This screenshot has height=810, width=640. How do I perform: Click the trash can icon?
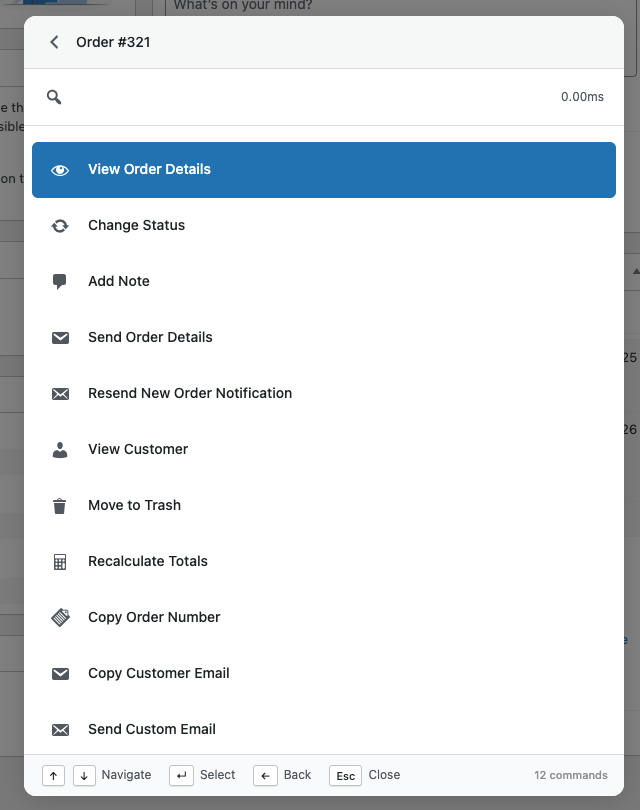[60, 506]
